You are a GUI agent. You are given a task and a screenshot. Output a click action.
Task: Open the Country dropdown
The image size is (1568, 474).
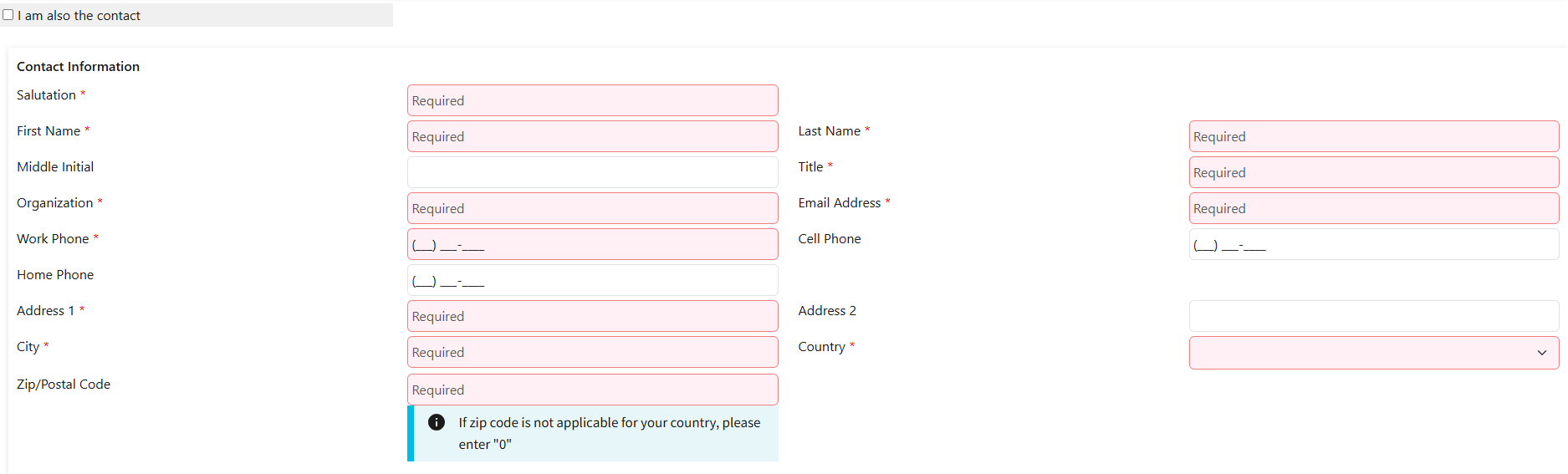click(1373, 353)
